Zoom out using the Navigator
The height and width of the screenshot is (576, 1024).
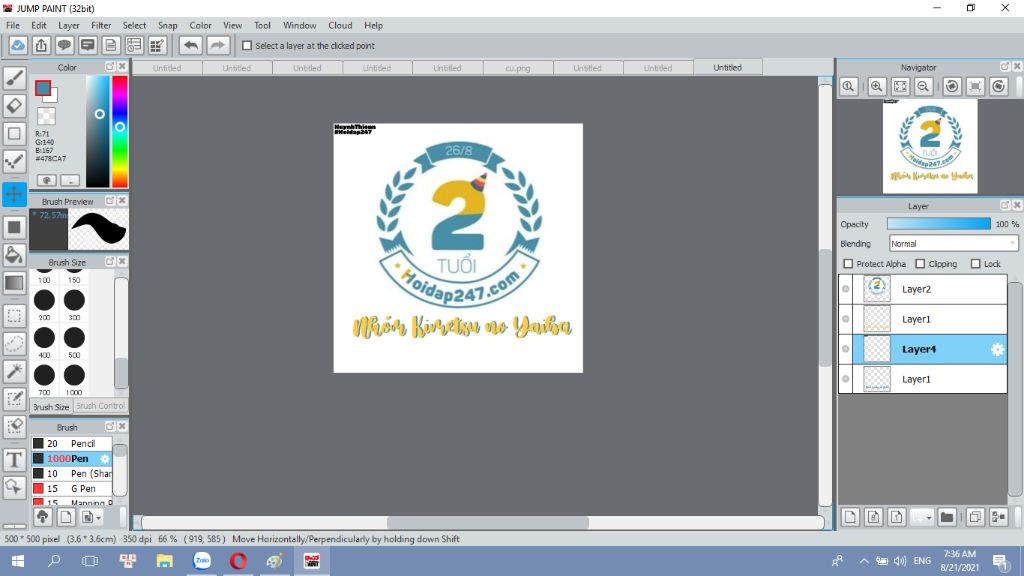pos(923,86)
